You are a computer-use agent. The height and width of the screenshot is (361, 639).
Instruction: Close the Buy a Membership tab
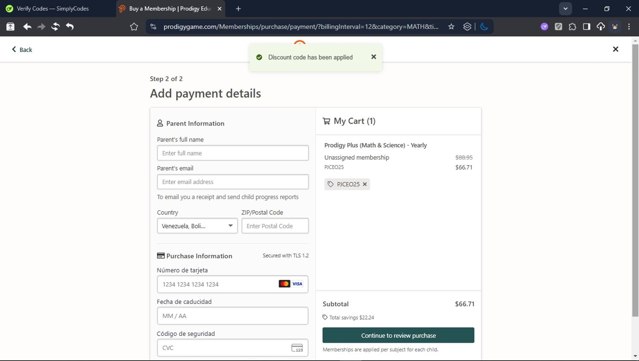point(219,9)
